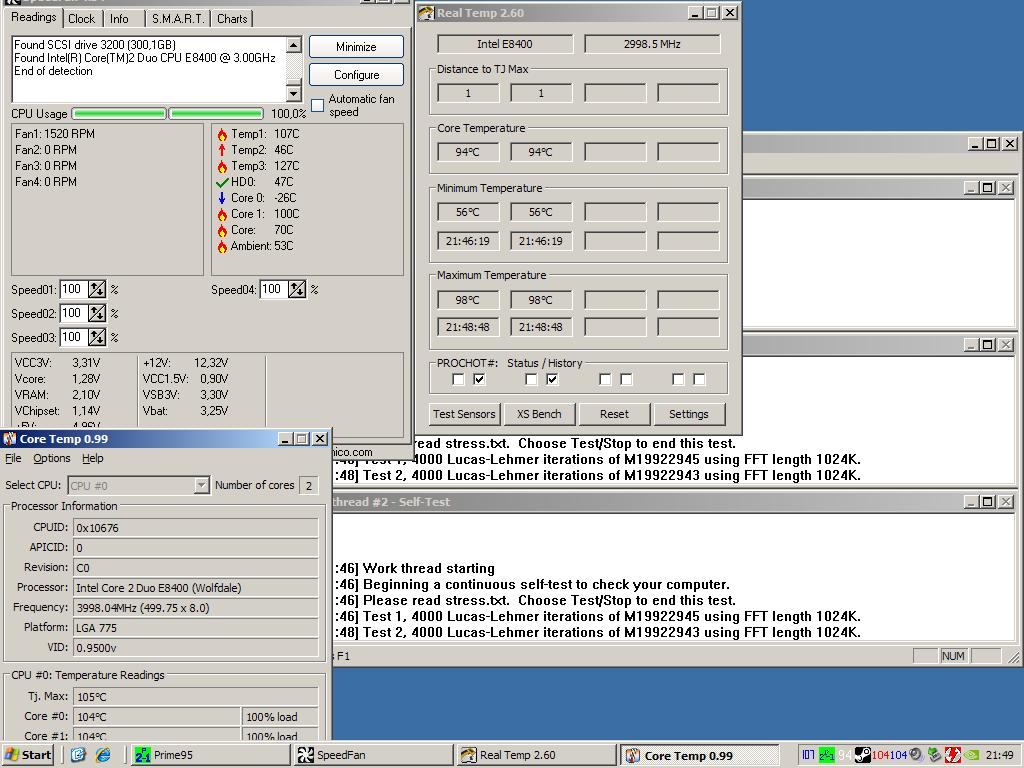This screenshot has width=1024, height=768.
Task: Adjust the Speed01 spinner arrows
Action: (97, 289)
